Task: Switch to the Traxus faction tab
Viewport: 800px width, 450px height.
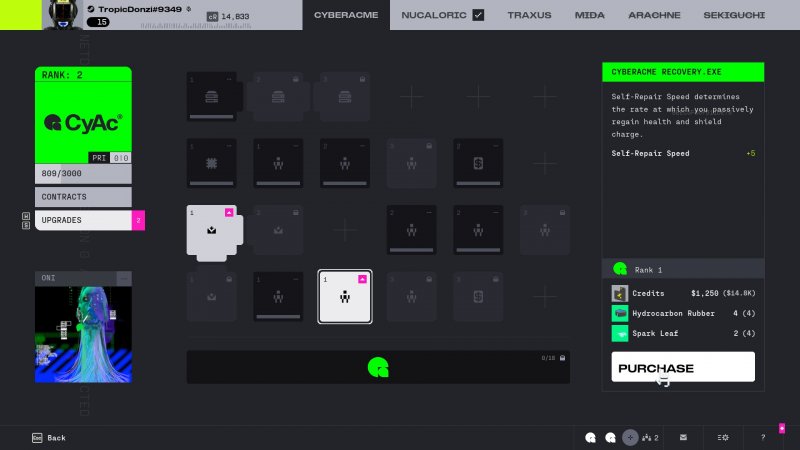Action: 529,15
